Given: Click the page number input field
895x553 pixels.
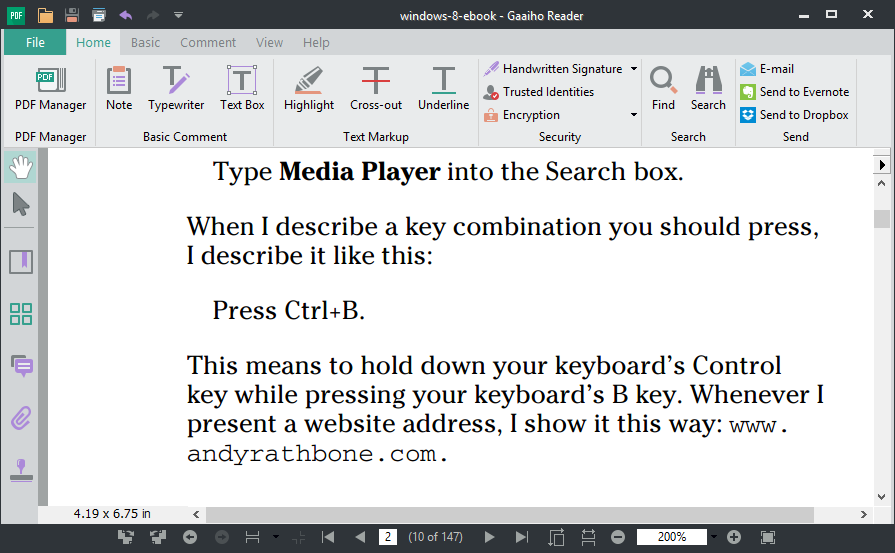Looking at the screenshot, I should coord(387,537).
